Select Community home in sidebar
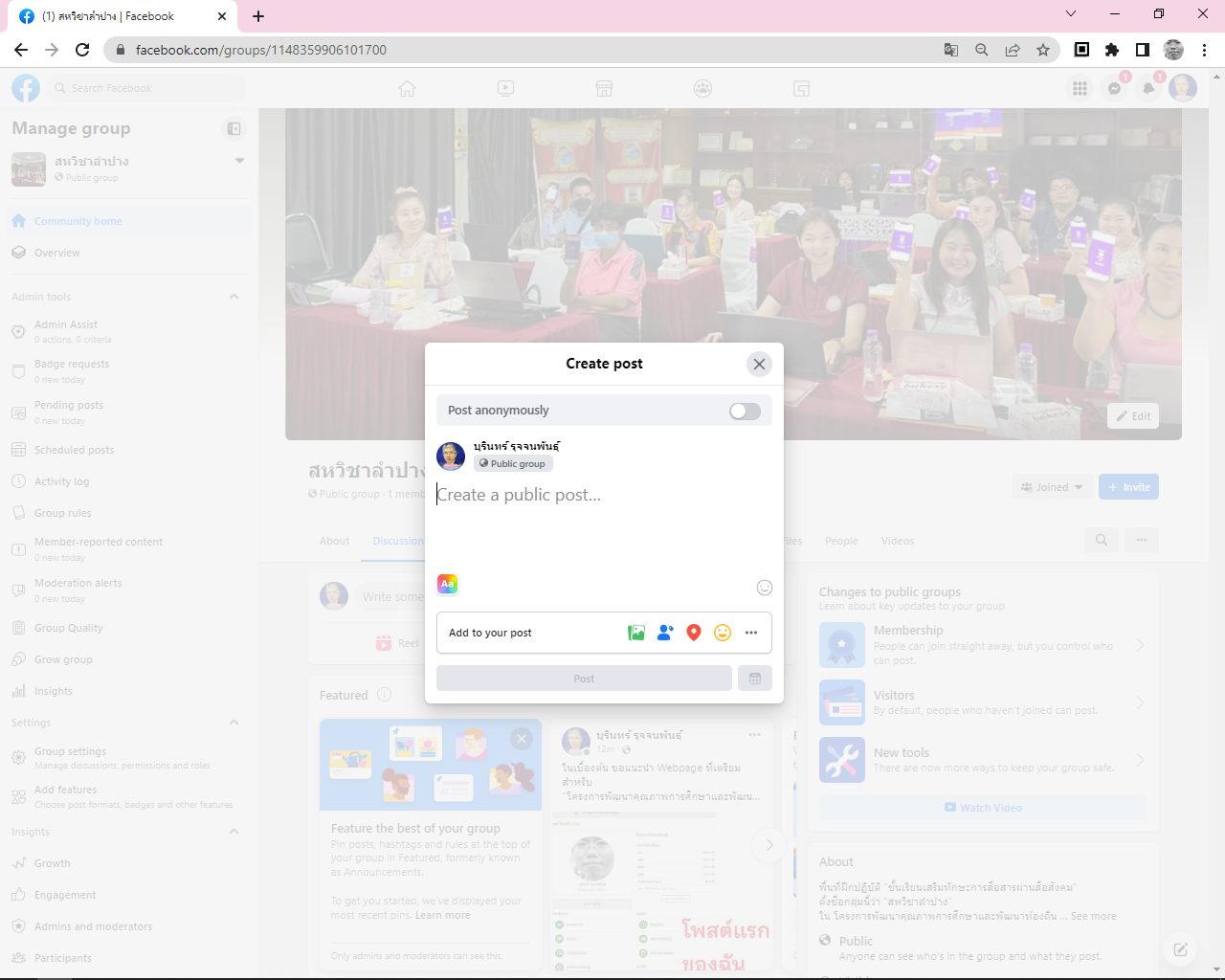 click(x=129, y=221)
